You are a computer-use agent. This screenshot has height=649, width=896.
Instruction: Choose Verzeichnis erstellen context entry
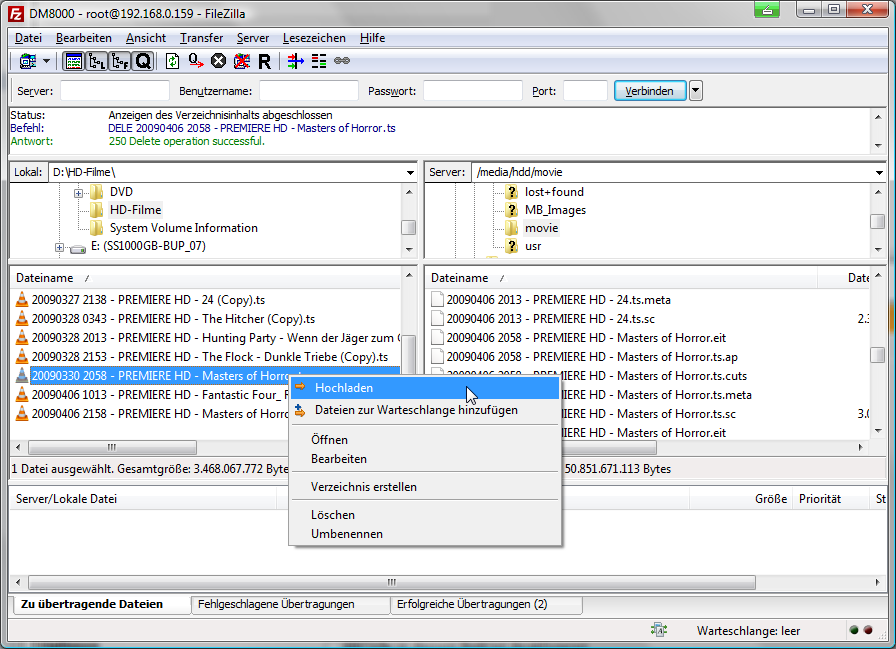(425, 487)
